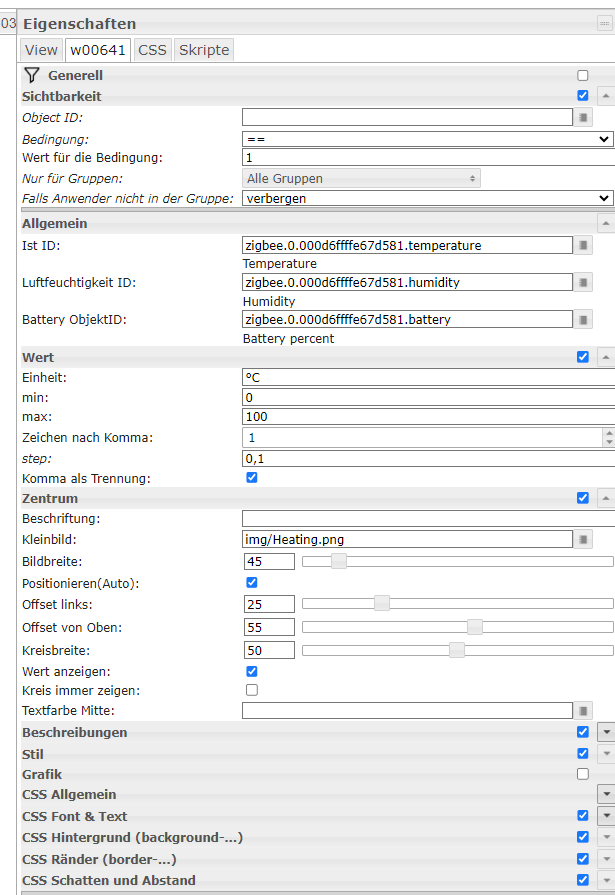The image size is (615, 895).
Task: Uncheck Positionieren(Auto)
Action: [252, 582]
